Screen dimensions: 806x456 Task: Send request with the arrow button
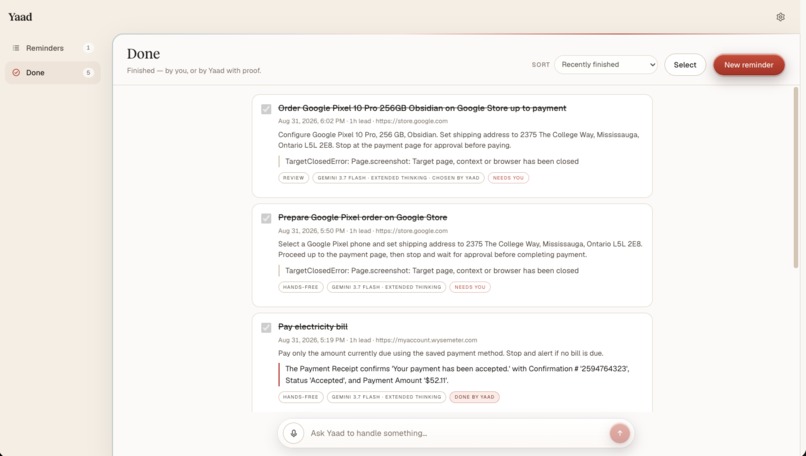(x=619, y=433)
